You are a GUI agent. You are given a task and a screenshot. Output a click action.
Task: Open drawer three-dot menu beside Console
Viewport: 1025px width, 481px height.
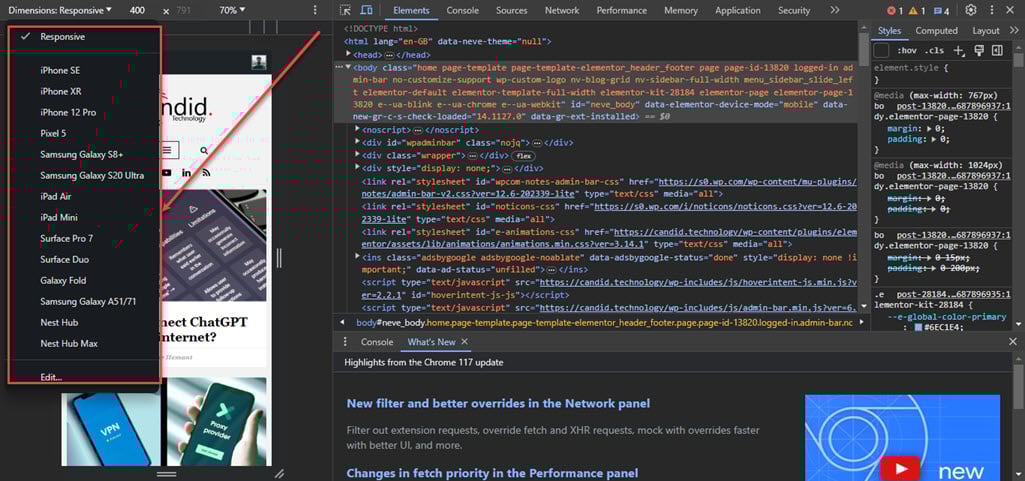346,342
